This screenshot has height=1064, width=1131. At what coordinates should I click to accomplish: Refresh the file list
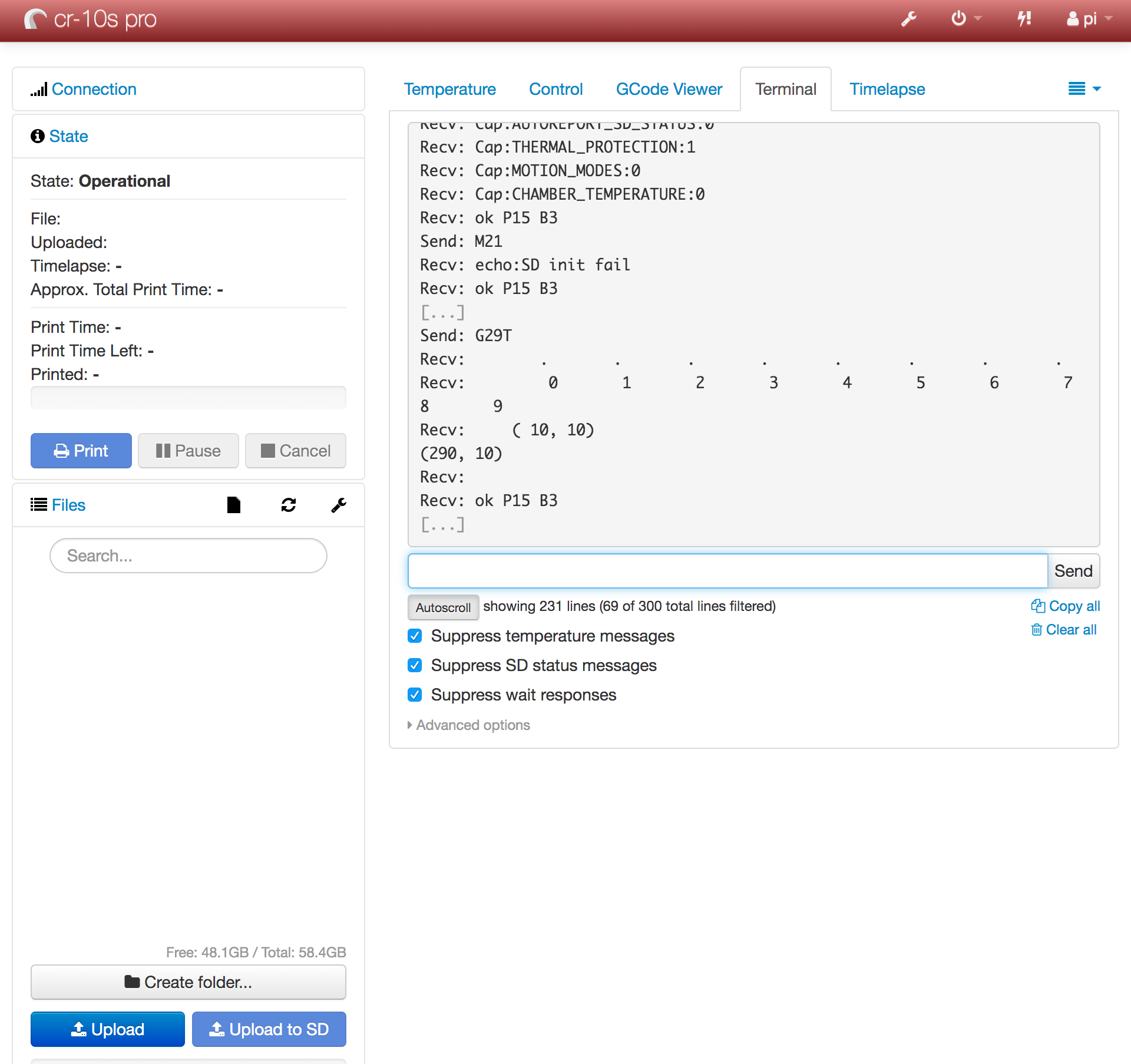coord(288,505)
